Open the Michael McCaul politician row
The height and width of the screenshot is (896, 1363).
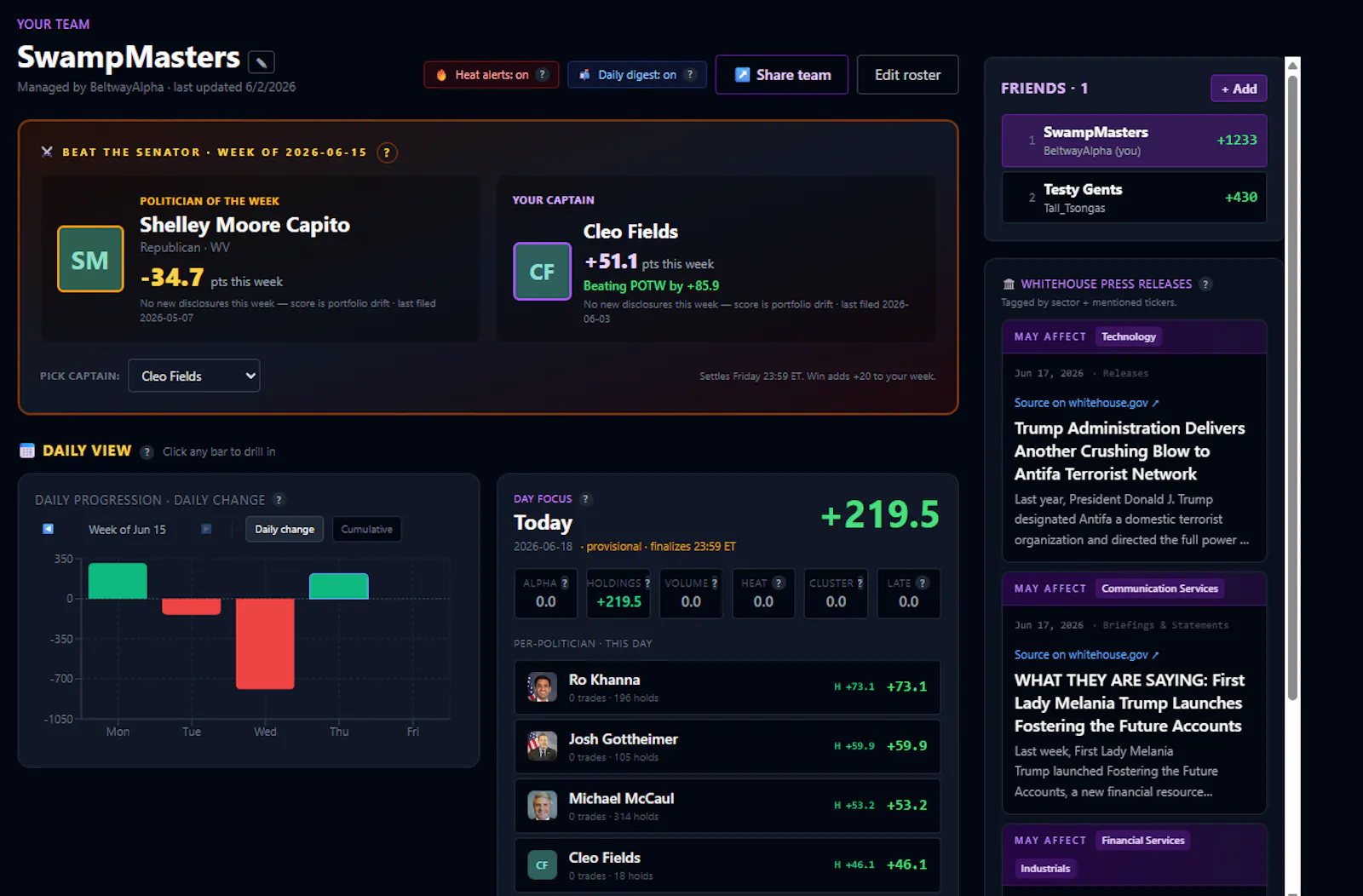(x=728, y=806)
